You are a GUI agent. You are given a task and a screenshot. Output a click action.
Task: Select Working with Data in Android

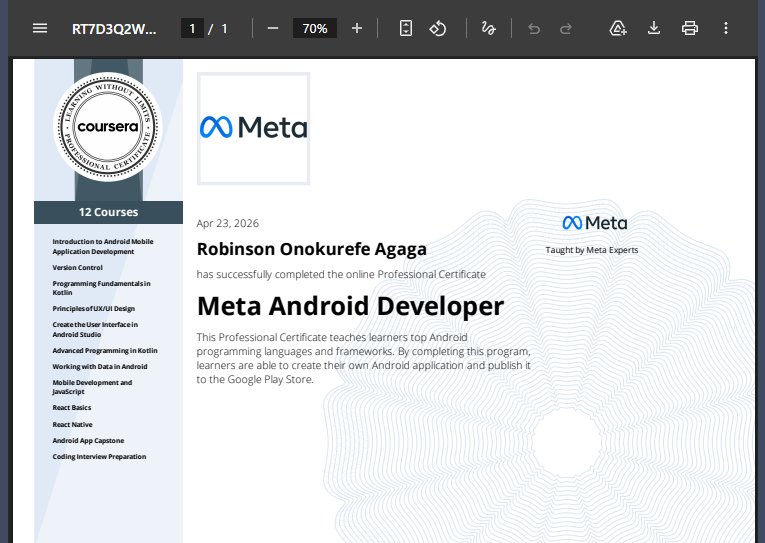(100, 366)
